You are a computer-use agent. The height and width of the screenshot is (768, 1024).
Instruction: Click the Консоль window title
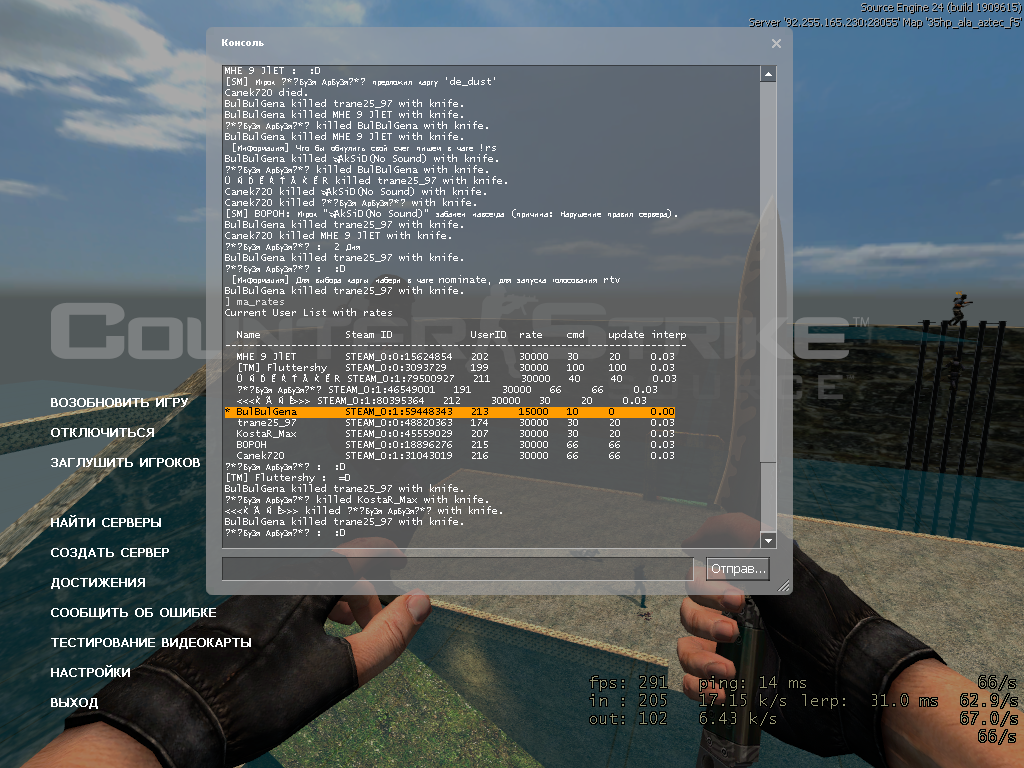[x=242, y=43]
